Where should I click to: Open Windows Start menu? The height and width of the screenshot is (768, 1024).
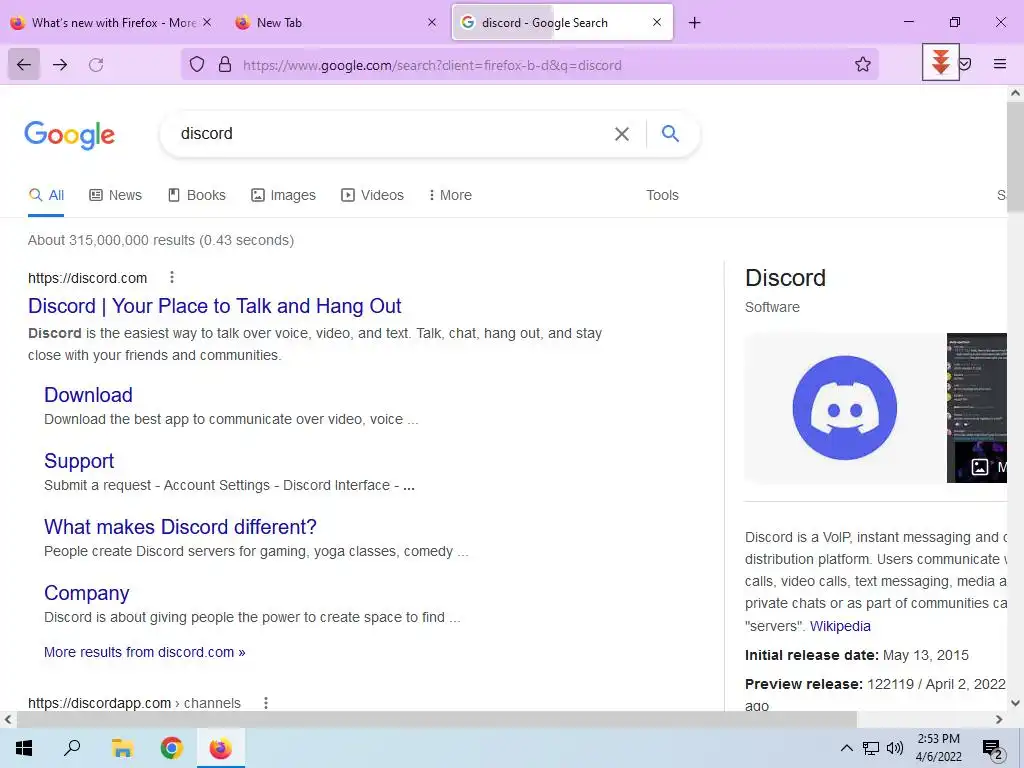tap(24, 748)
